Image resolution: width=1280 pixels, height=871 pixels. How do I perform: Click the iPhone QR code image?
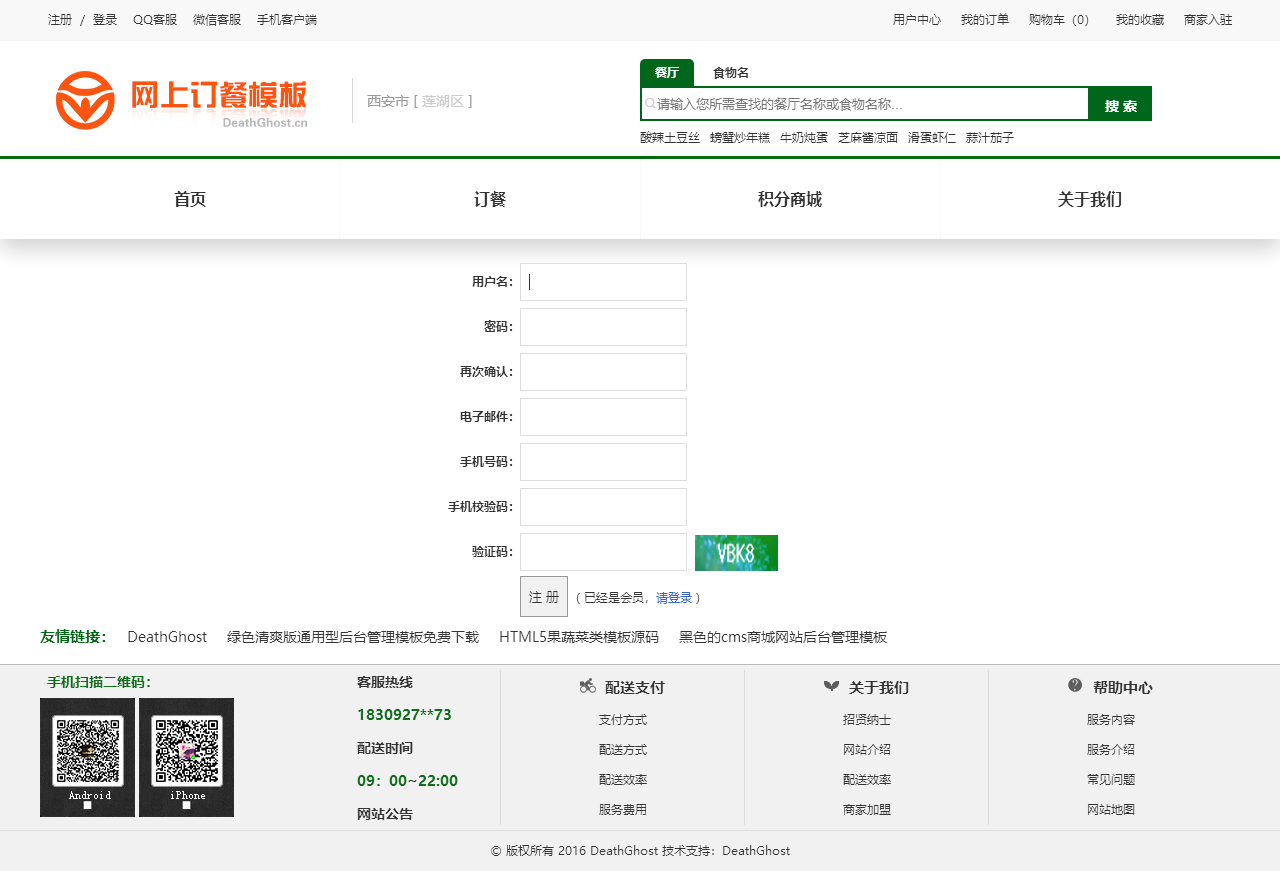(187, 751)
